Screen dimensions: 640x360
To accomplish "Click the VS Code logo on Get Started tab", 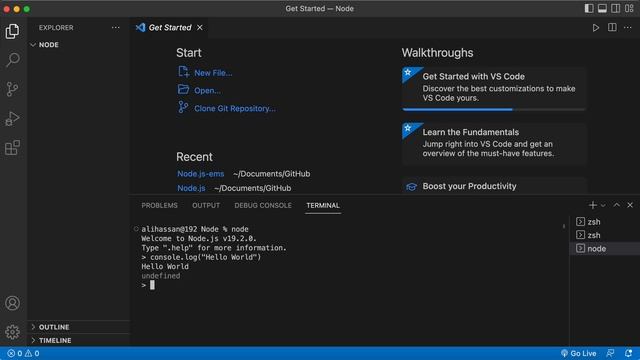I will click(140, 27).
